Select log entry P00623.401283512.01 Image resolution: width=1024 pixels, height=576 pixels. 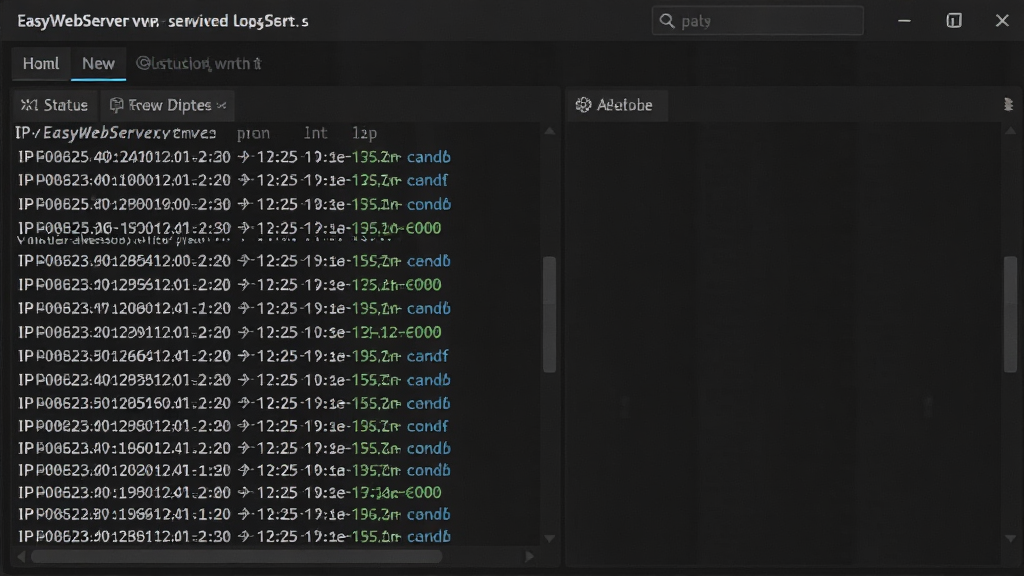(x=234, y=379)
